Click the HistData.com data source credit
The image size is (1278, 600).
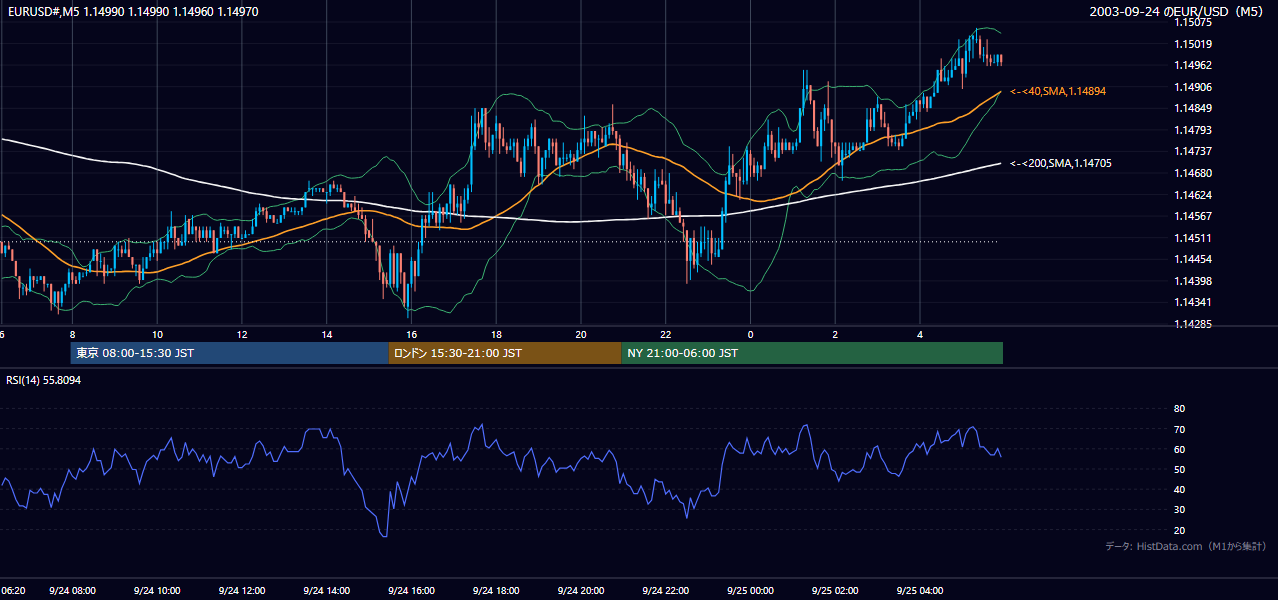(1186, 546)
